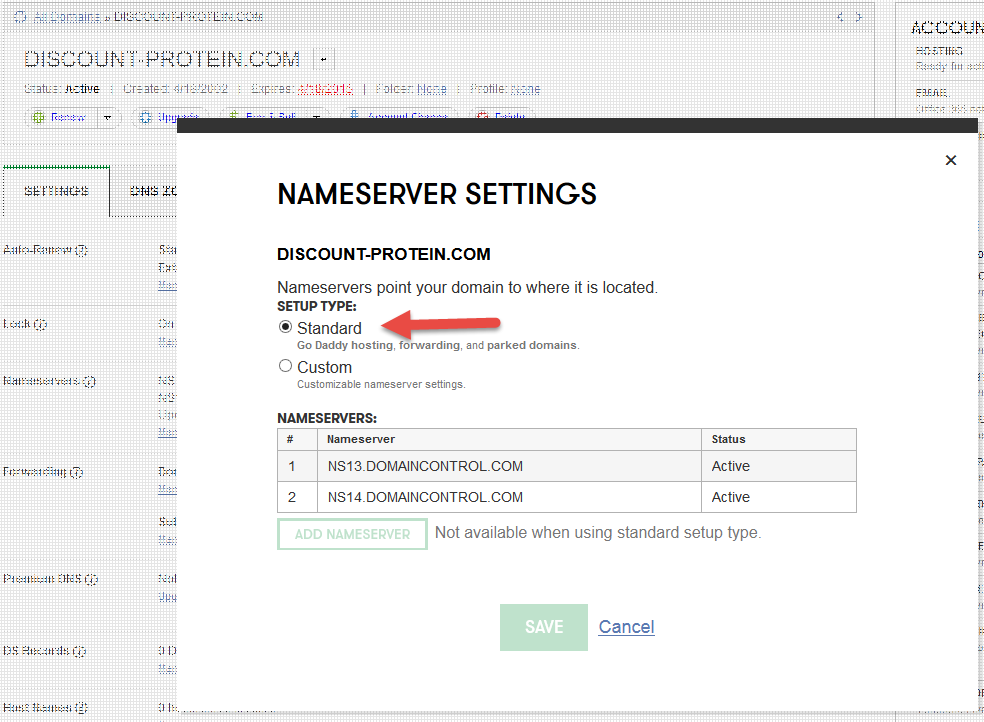Go to the previous domain arrow

click(840, 17)
